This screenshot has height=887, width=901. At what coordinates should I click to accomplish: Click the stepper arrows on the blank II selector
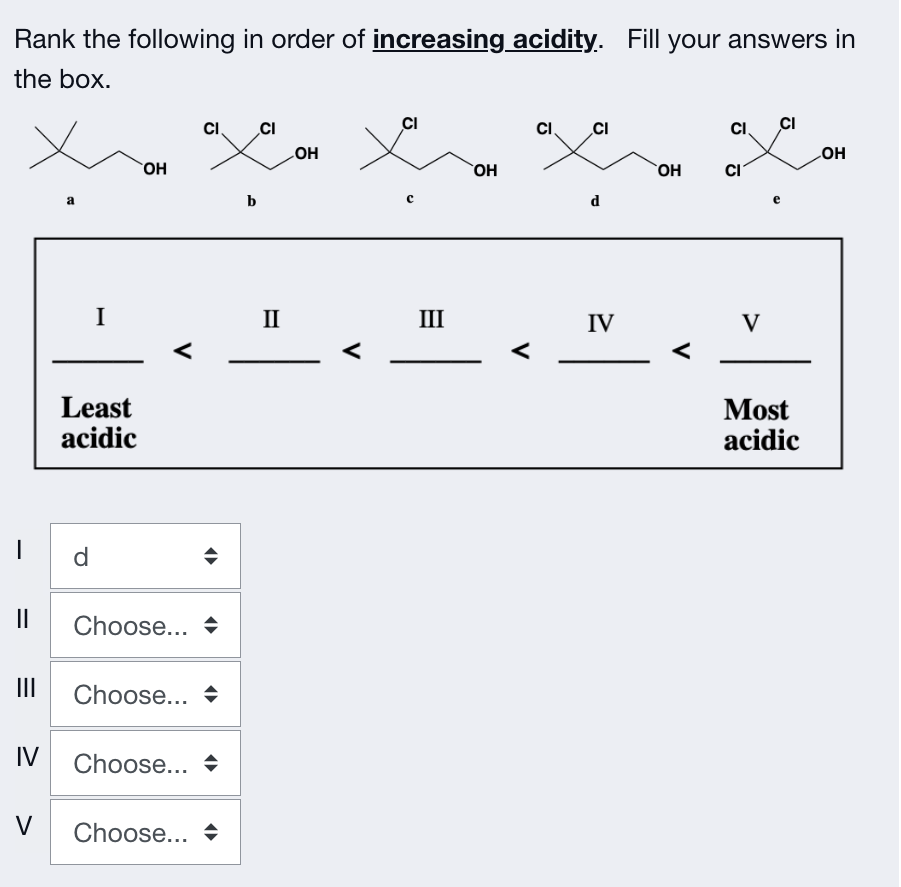pyautogui.click(x=211, y=625)
